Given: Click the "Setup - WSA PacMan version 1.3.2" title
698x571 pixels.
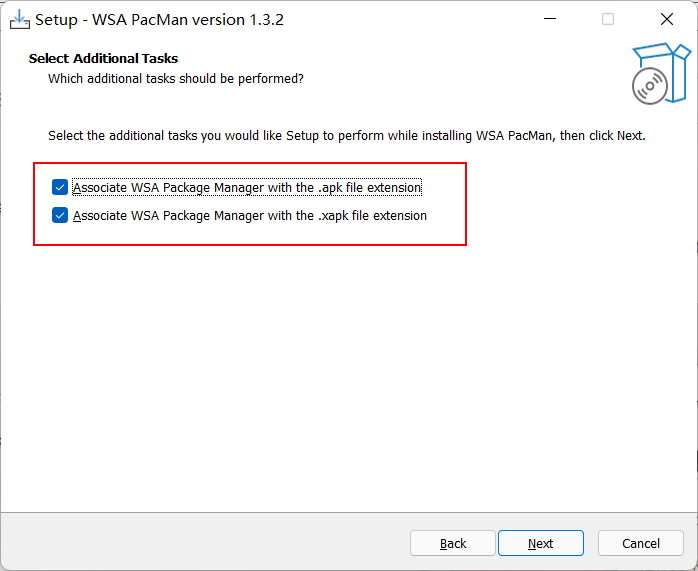Looking at the screenshot, I should click(x=160, y=20).
